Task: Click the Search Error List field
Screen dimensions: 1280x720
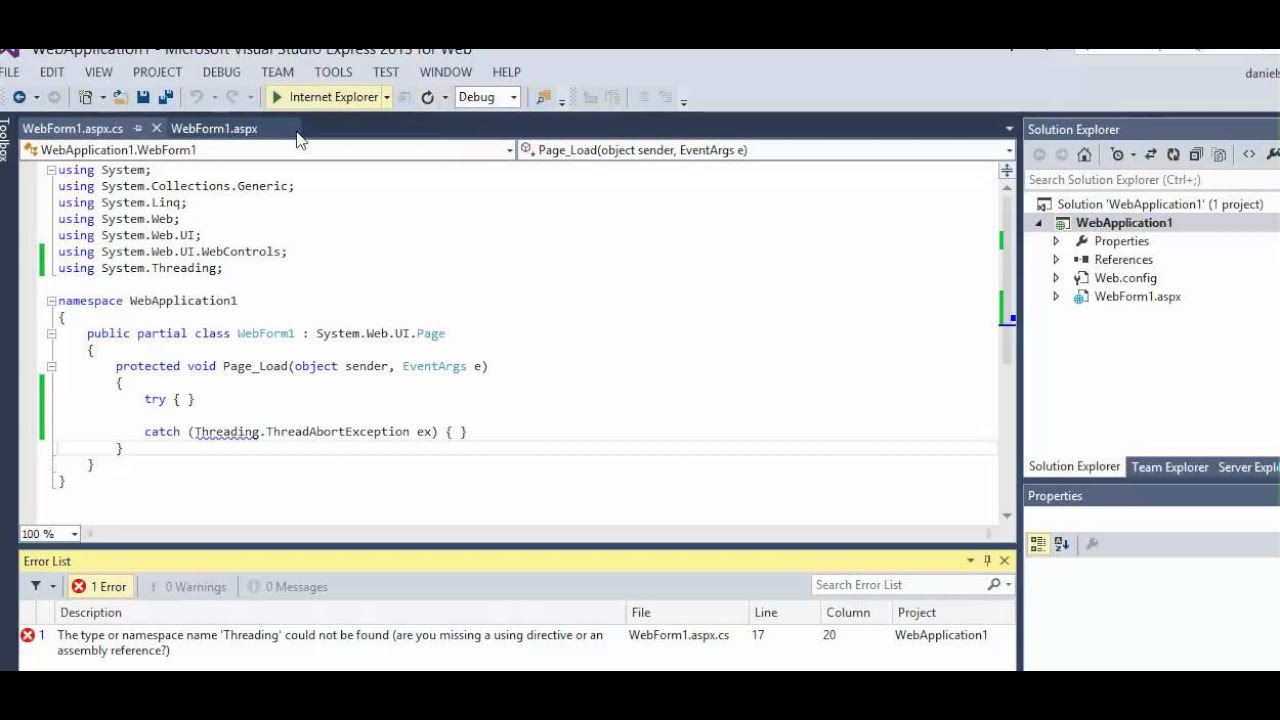Action: pyautogui.click(x=900, y=585)
